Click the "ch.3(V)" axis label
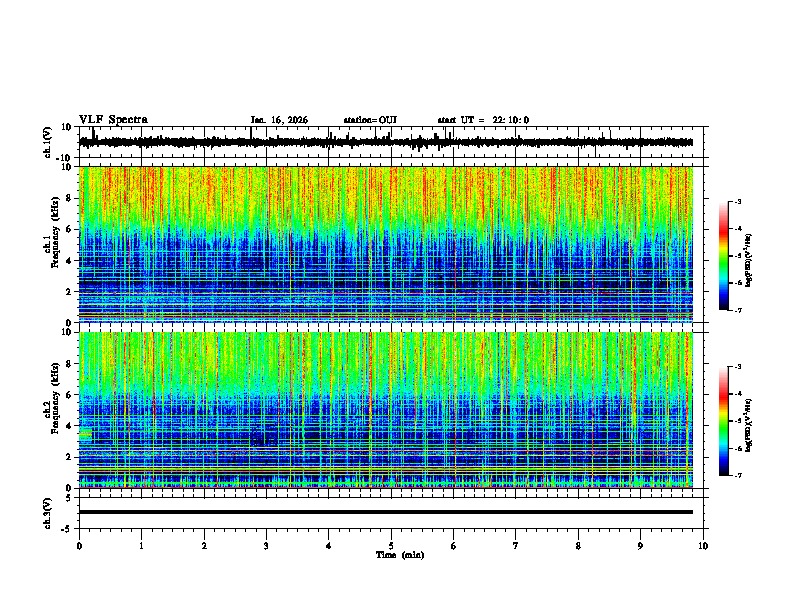The height and width of the screenshot is (612, 792). 48,514
